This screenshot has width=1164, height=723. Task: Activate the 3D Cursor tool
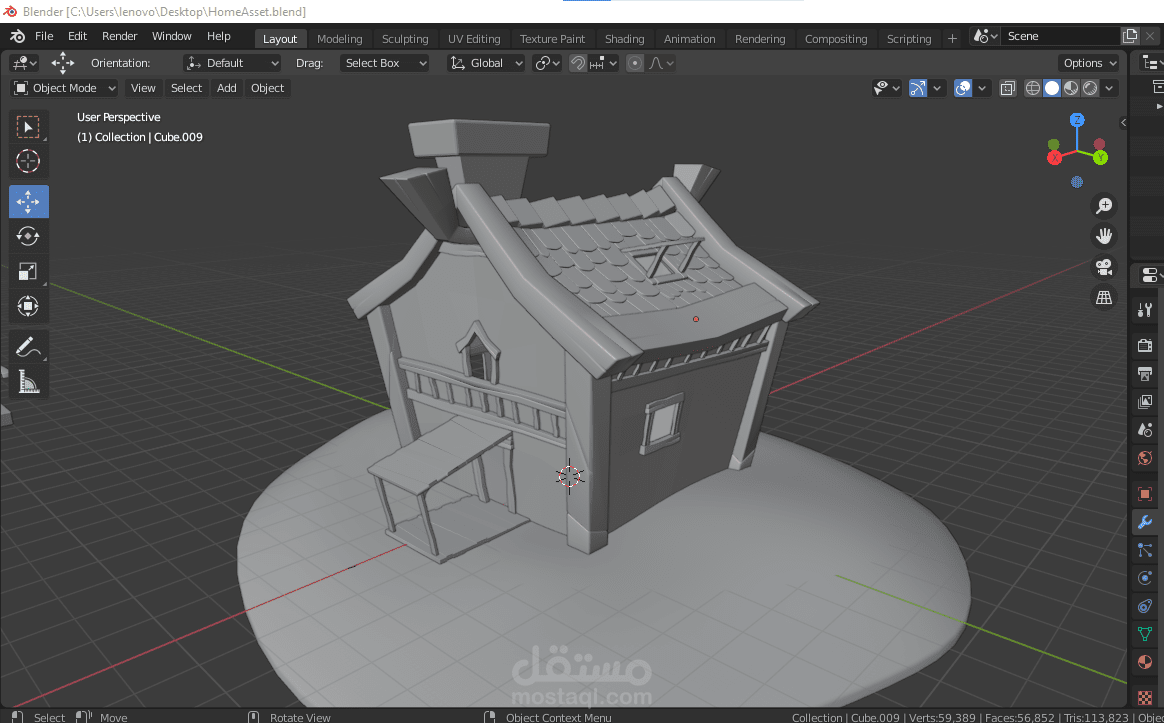click(28, 161)
